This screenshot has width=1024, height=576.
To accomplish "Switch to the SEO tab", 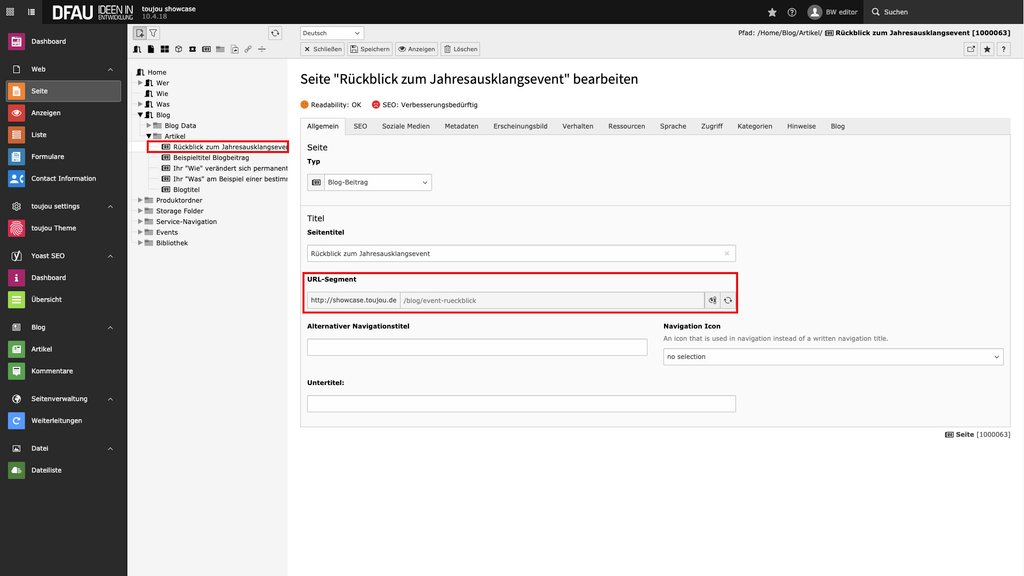I will (360, 126).
